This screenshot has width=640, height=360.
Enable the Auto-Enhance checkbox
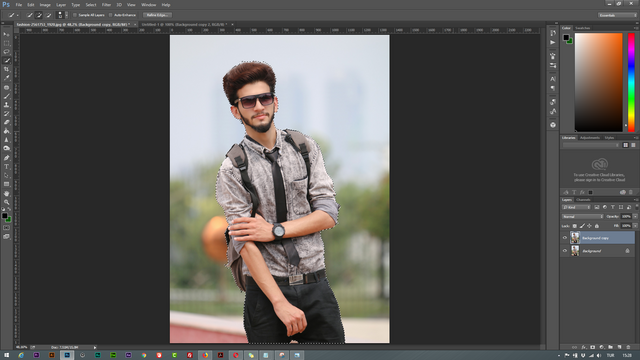[x=111, y=15]
